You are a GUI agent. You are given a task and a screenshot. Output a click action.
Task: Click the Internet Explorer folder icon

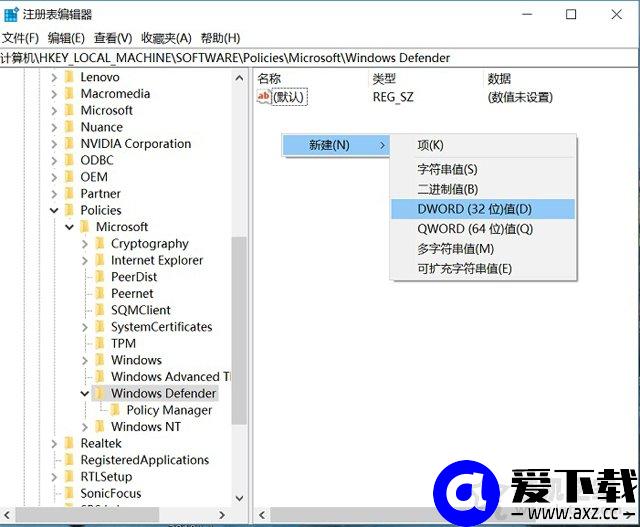pyautogui.click(x=100, y=260)
